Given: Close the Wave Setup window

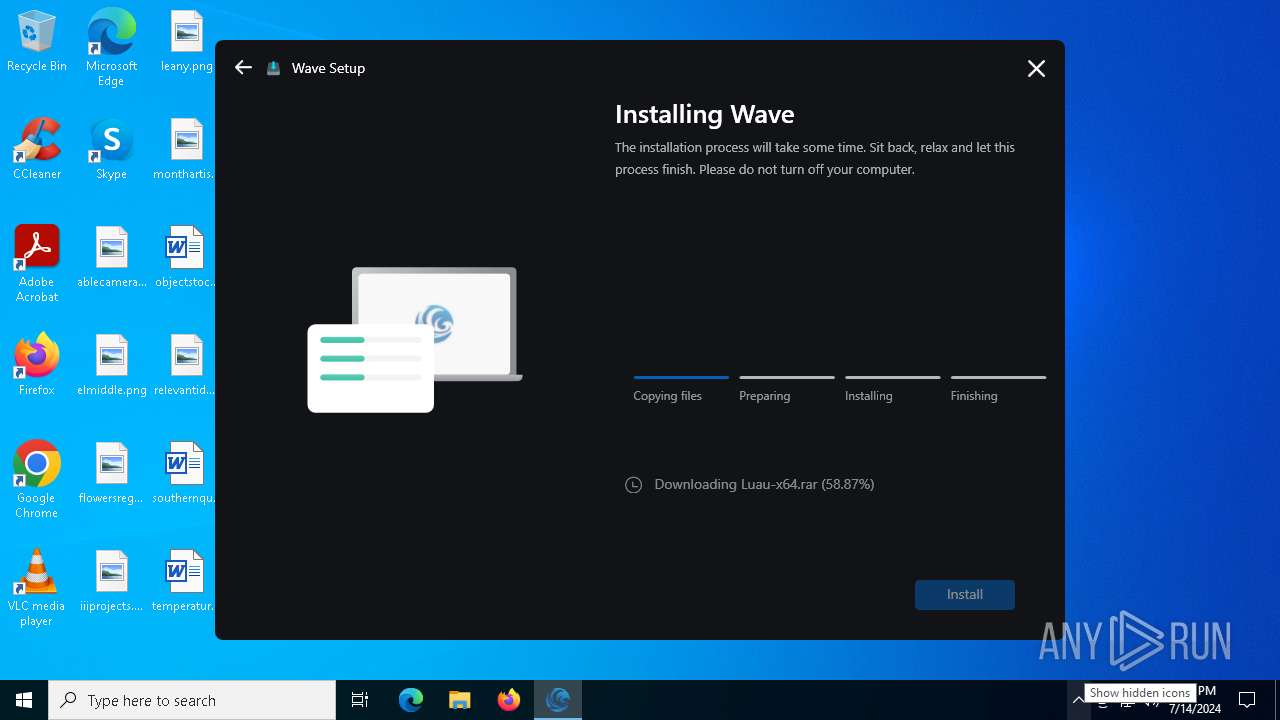Looking at the screenshot, I should point(1036,68).
